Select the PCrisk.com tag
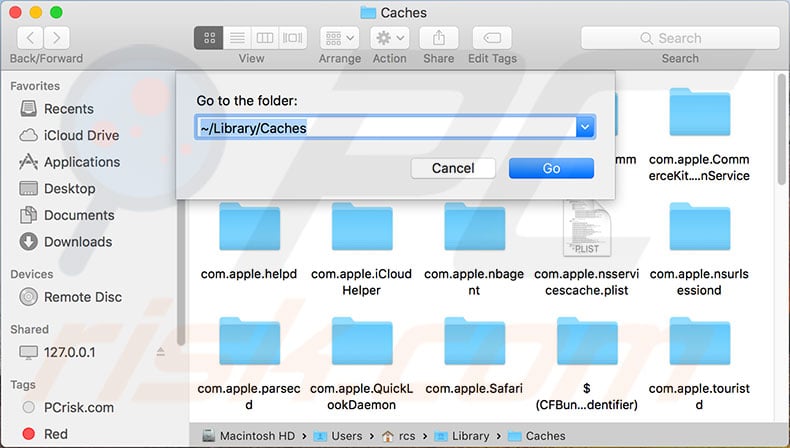 pos(69,407)
